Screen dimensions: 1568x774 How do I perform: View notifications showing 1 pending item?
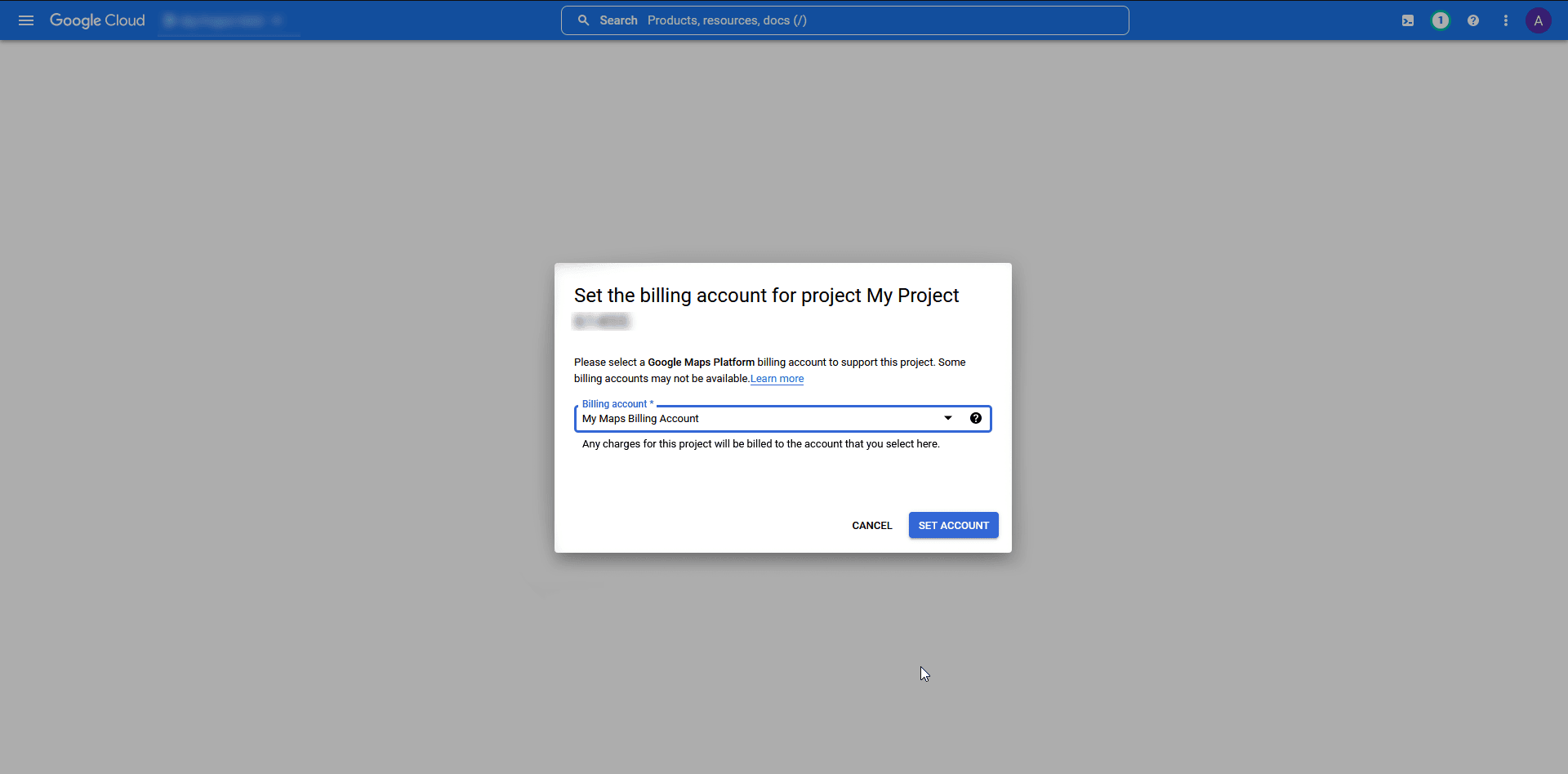1440,20
